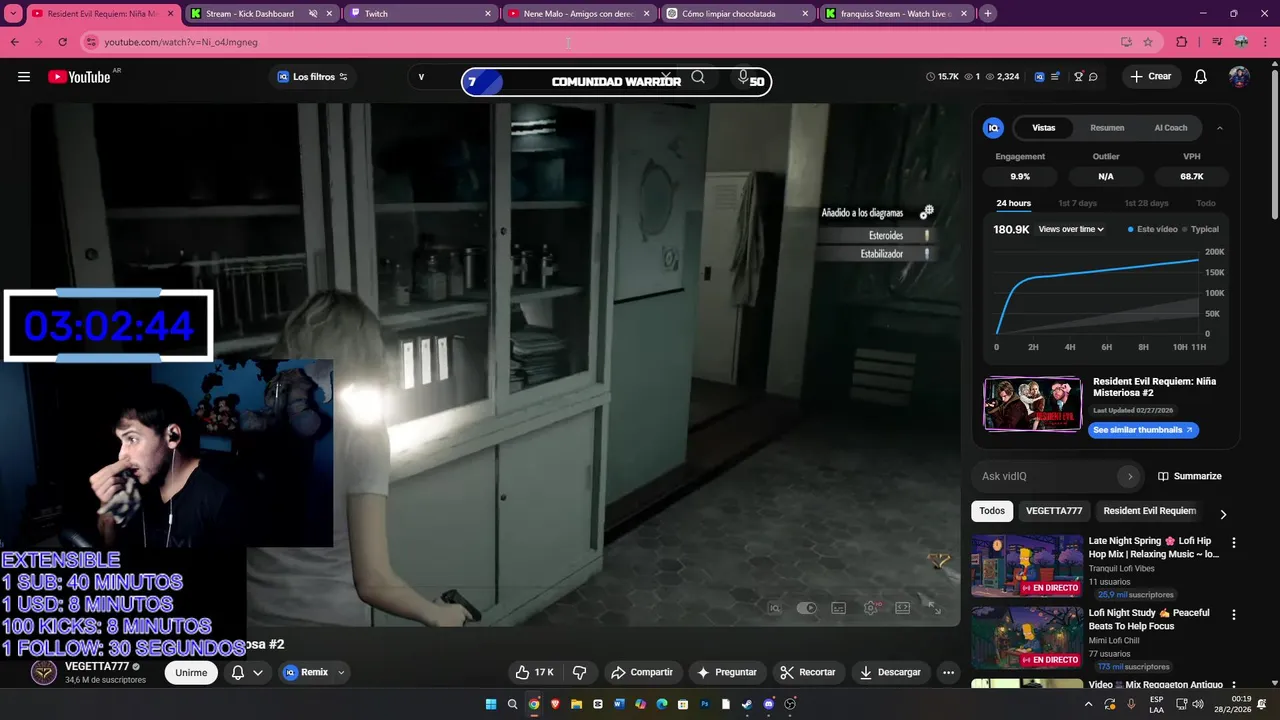The height and width of the screenshot is (720, 1280).
Task: Bookmark this page with star icon
Action: tap(1147, 42)
